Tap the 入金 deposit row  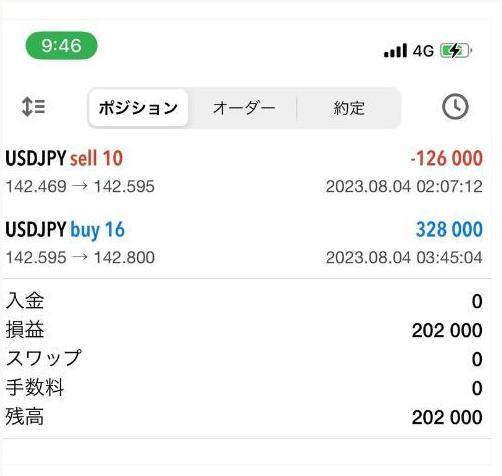click(x=244, y=301)
